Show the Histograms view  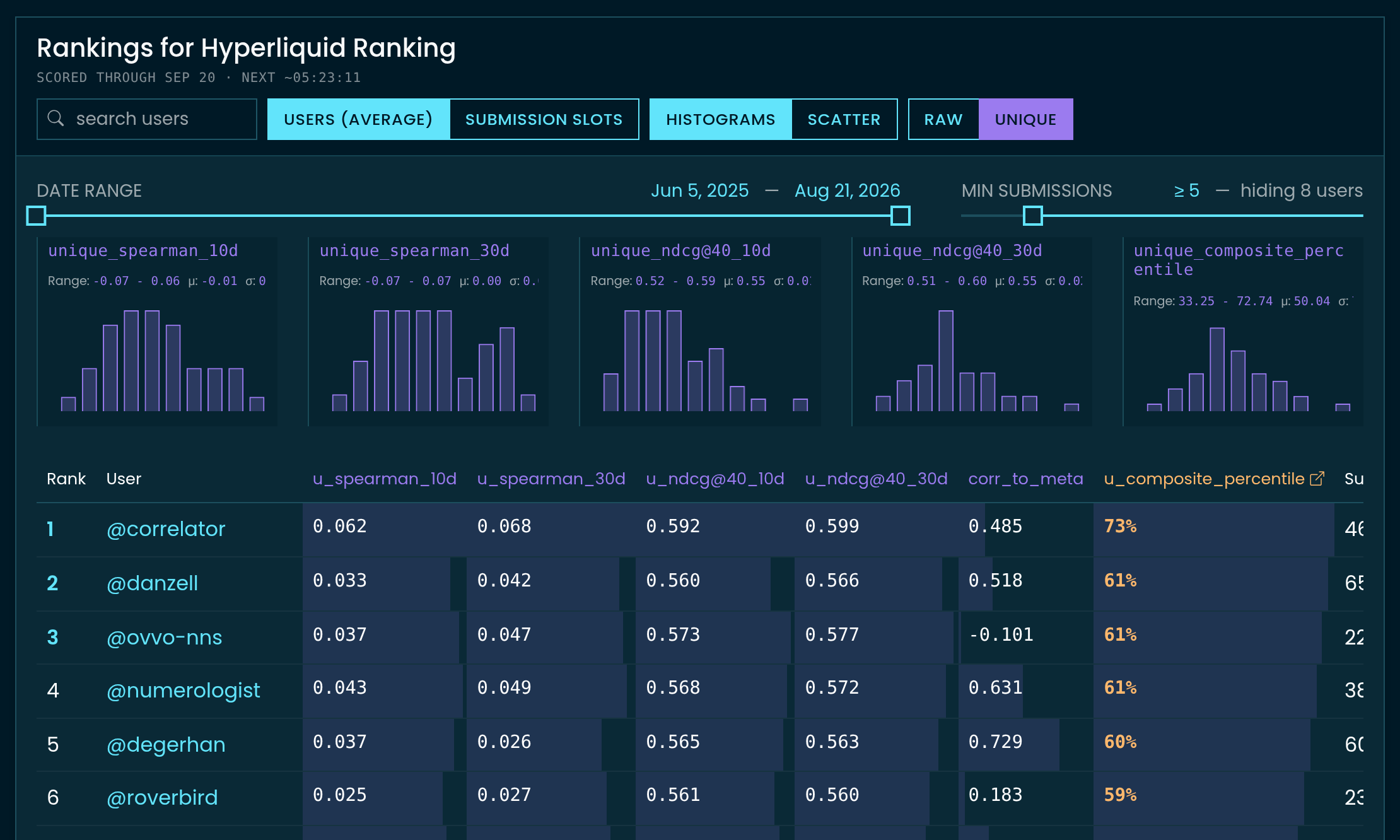click(721, 119)
